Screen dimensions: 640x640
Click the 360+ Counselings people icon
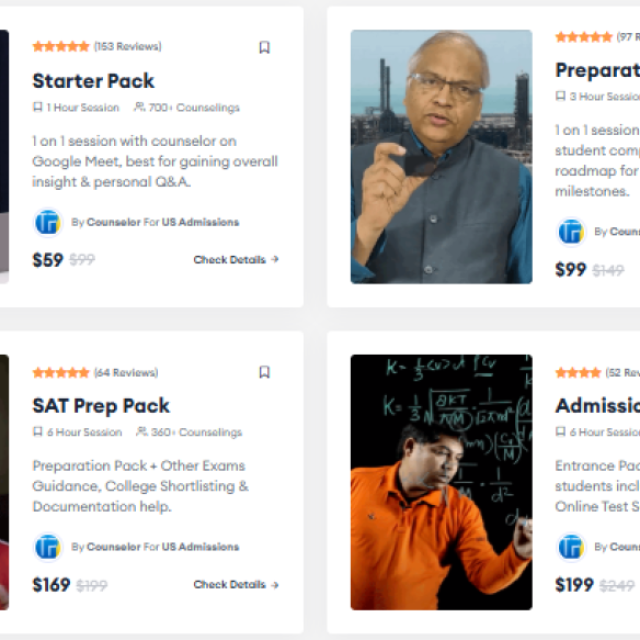pos(142,432)
